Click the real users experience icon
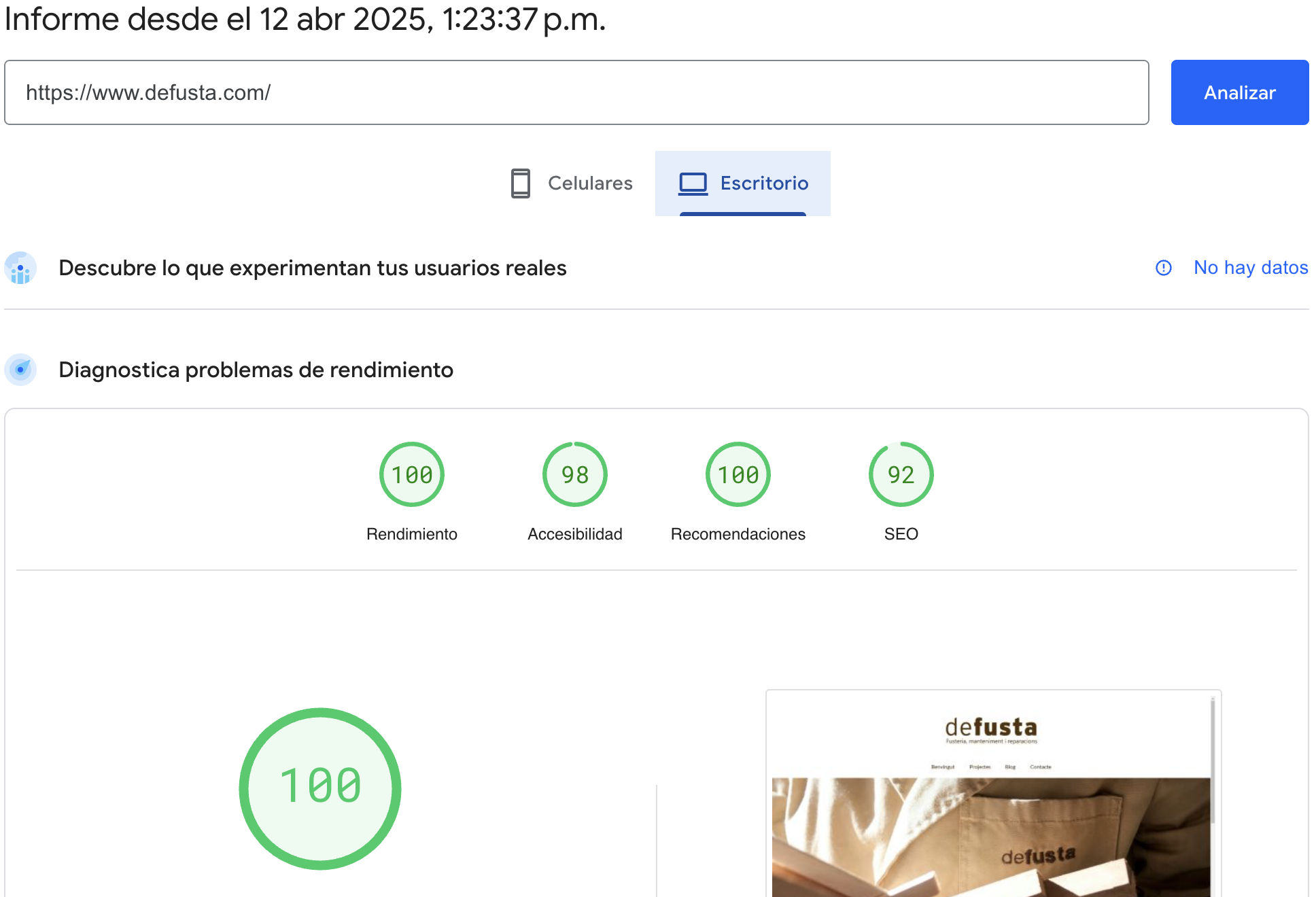 coord(20,268)
